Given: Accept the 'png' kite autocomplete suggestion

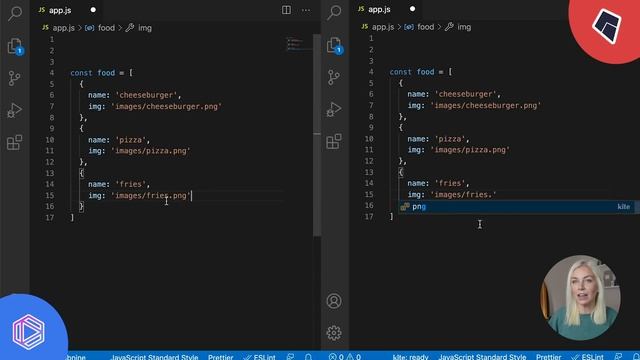Looking at the screenshot, I should [518, 207].
